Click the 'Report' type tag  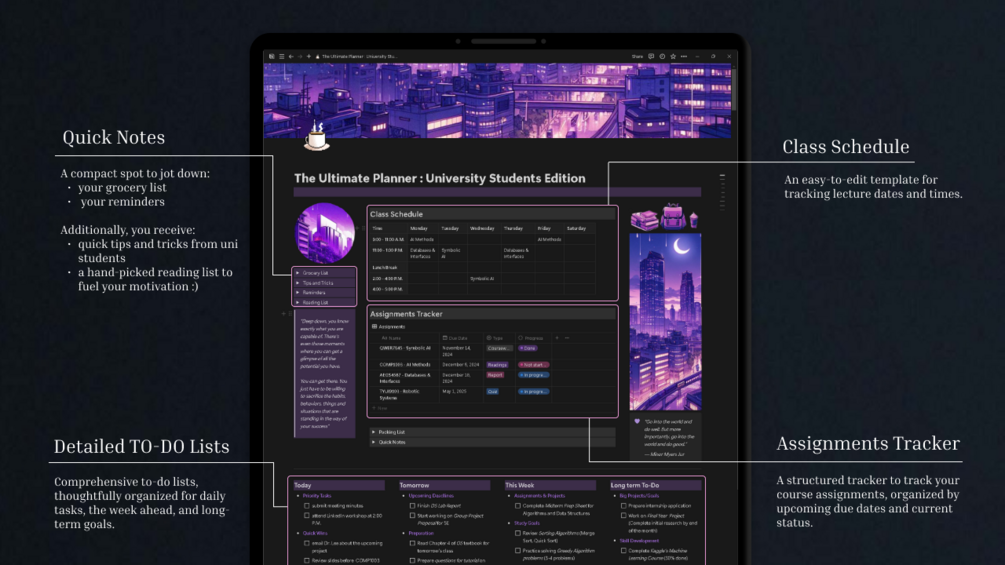[x=495, y=375]
